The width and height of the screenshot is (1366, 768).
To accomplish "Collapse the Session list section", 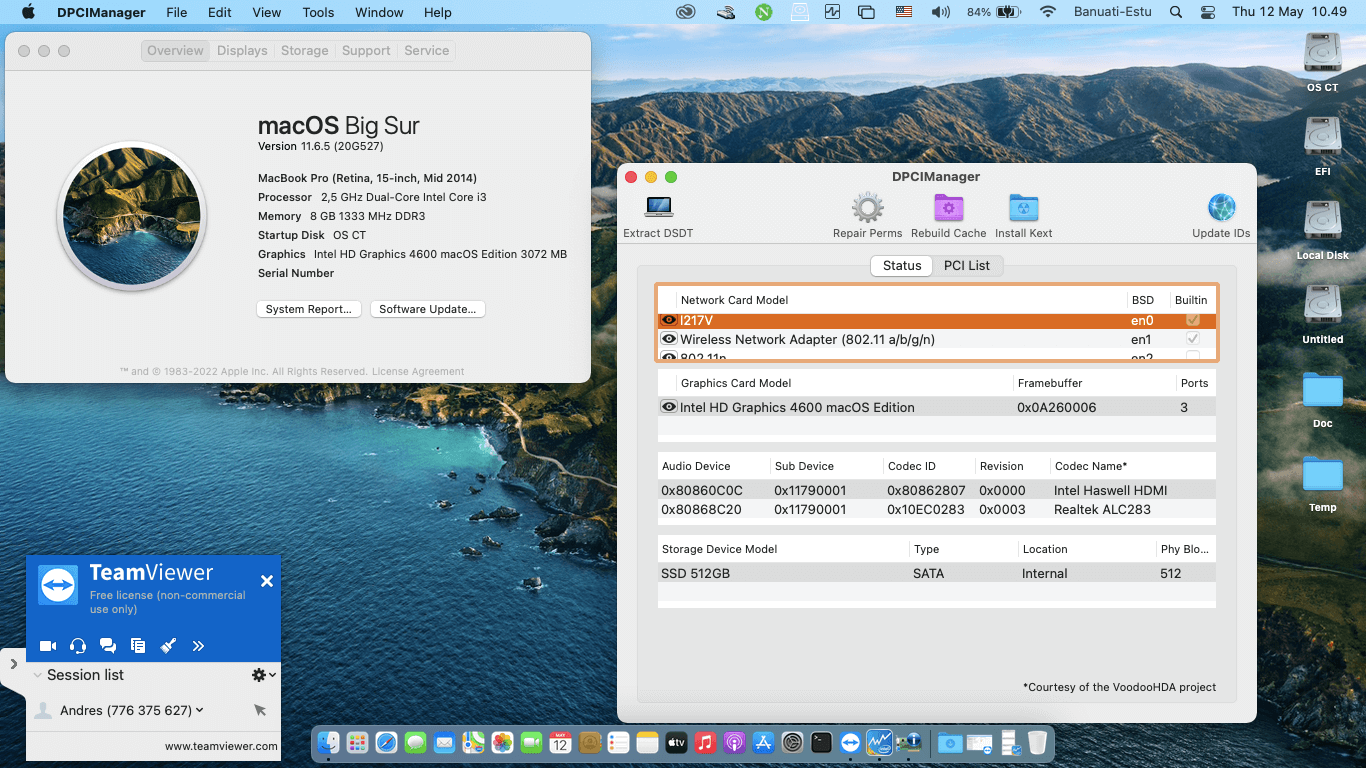I will (38, 675).
